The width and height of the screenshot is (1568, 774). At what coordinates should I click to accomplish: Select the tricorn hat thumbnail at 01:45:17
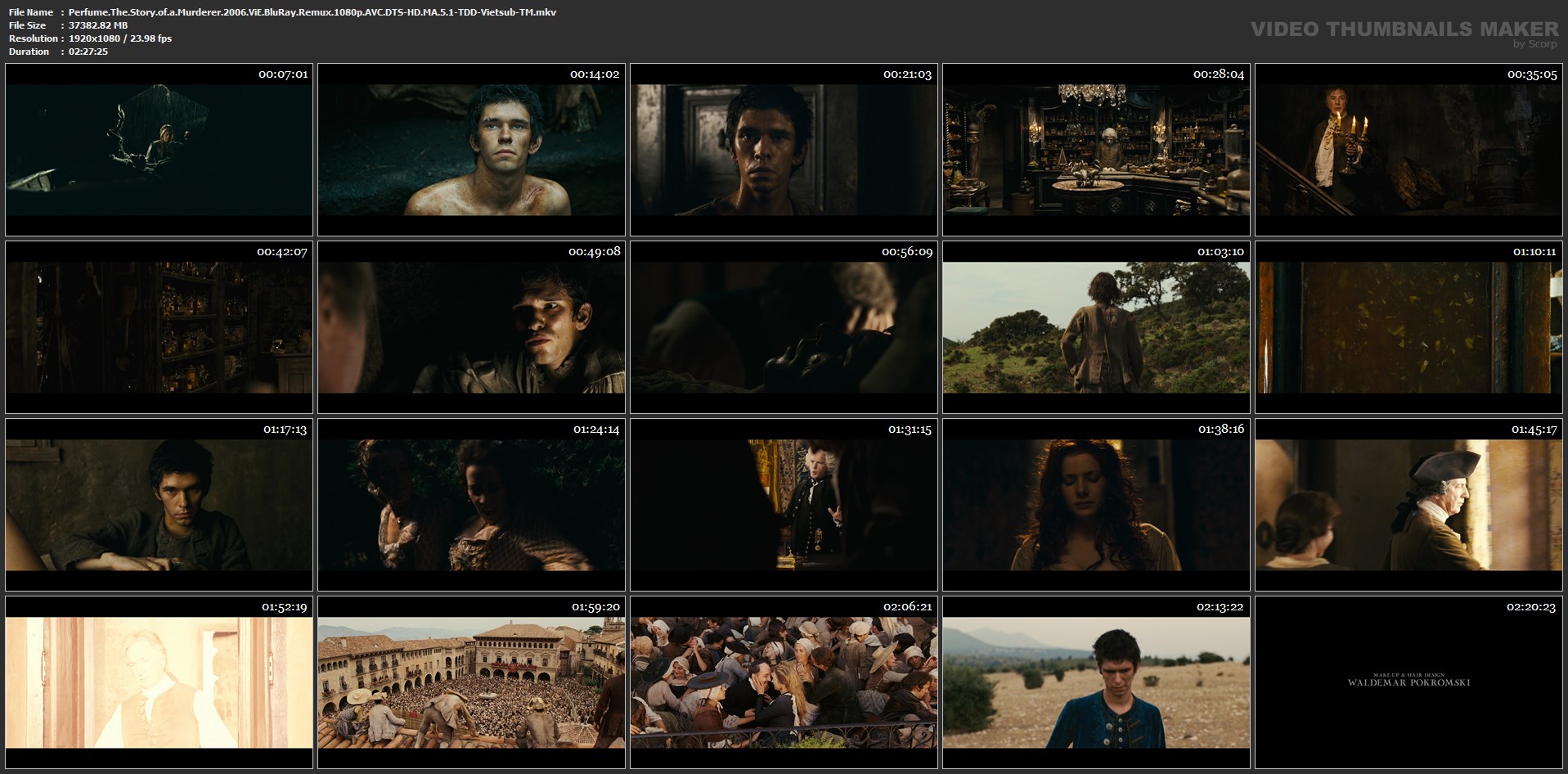pyautogui.click(x=1409, y=505)
